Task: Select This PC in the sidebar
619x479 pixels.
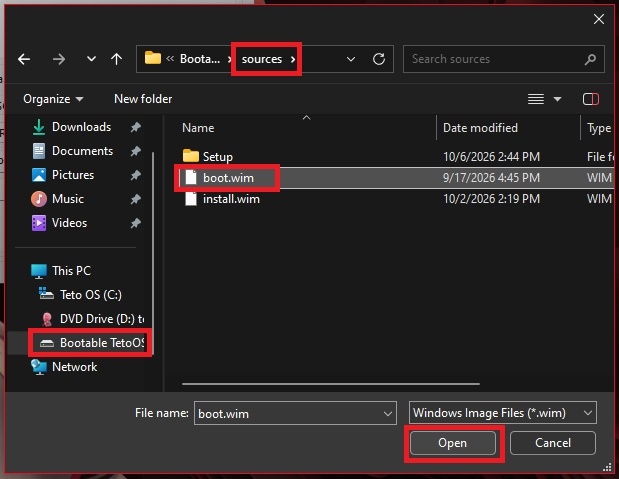Action: (71, 270)
